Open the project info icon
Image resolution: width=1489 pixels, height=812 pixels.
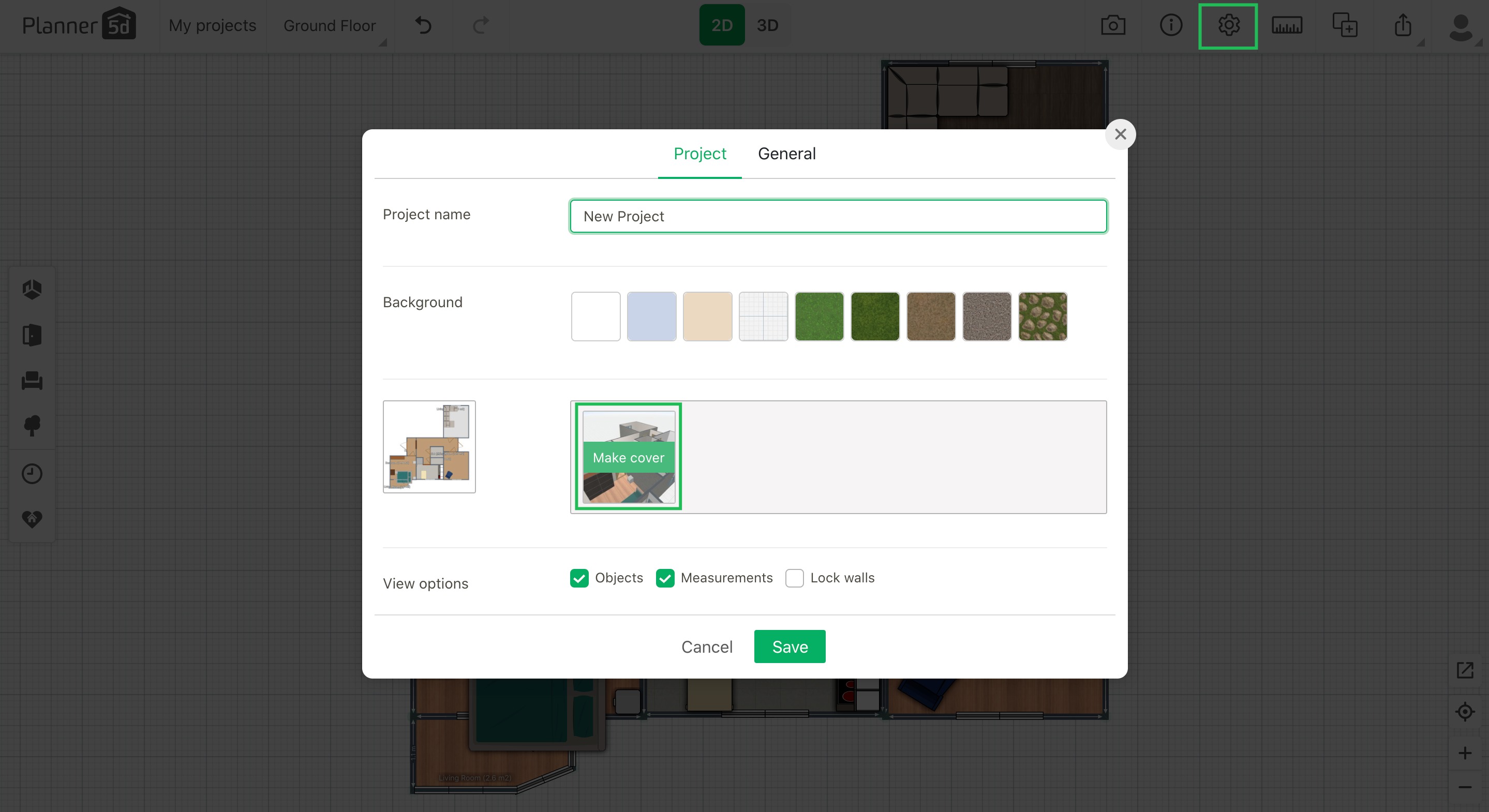click(x=1170, y=25)
